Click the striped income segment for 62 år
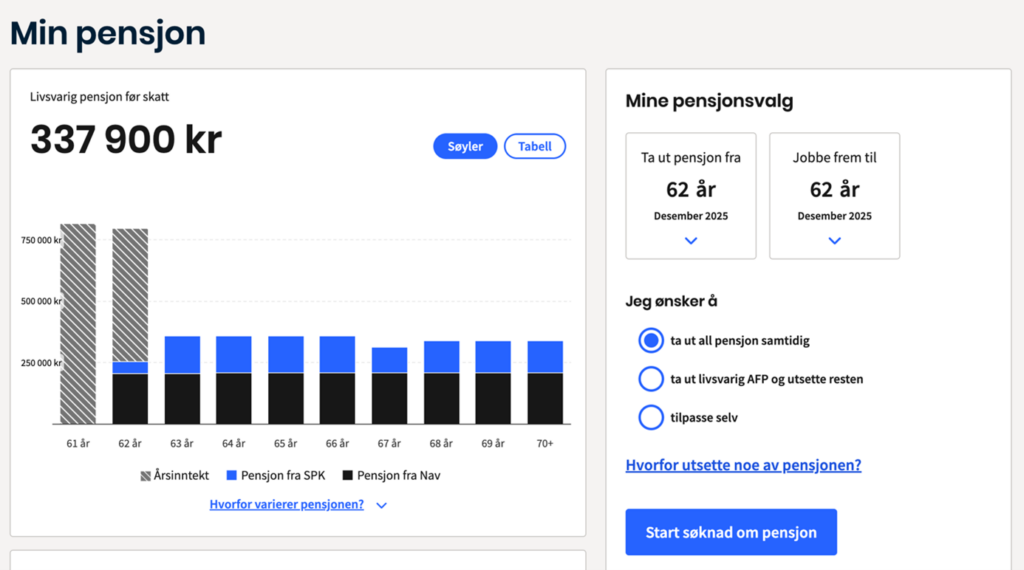This screenshot has height=570, width=1024. pyautogui.click(x=130, y=295)
